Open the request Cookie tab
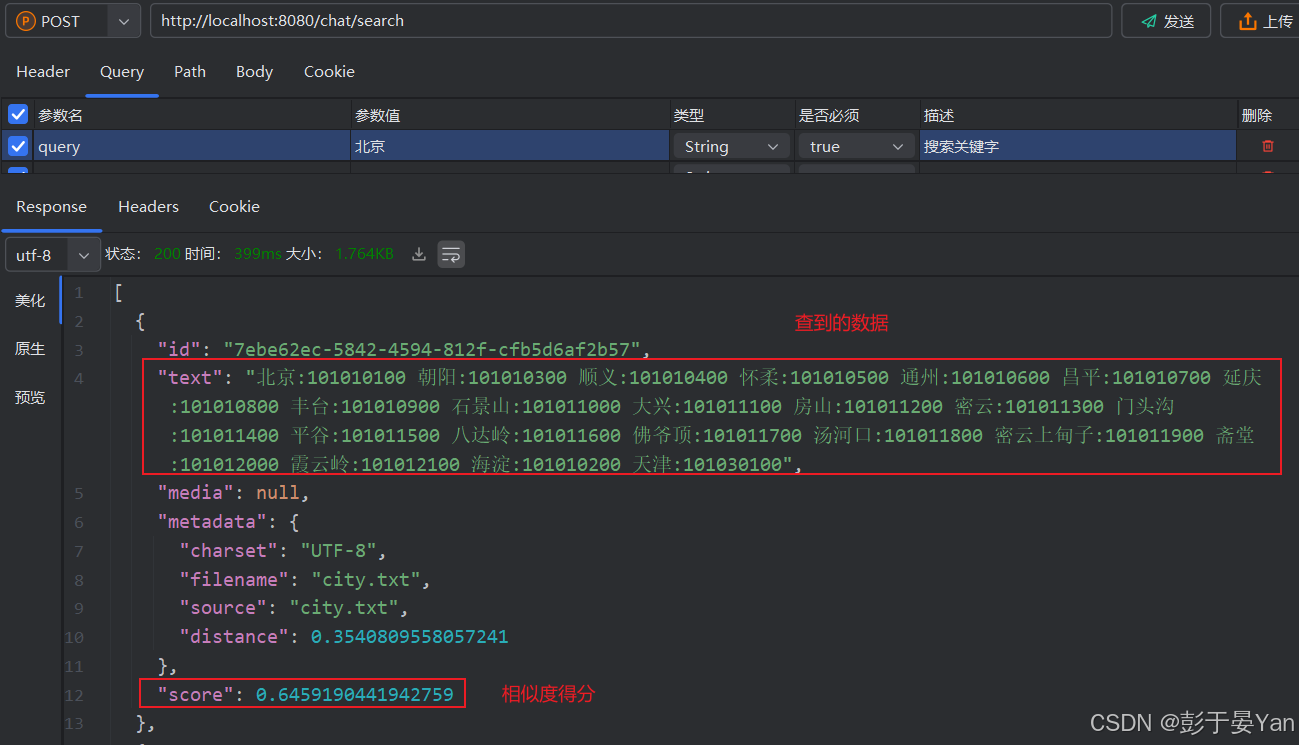 (x=329, y=72)
